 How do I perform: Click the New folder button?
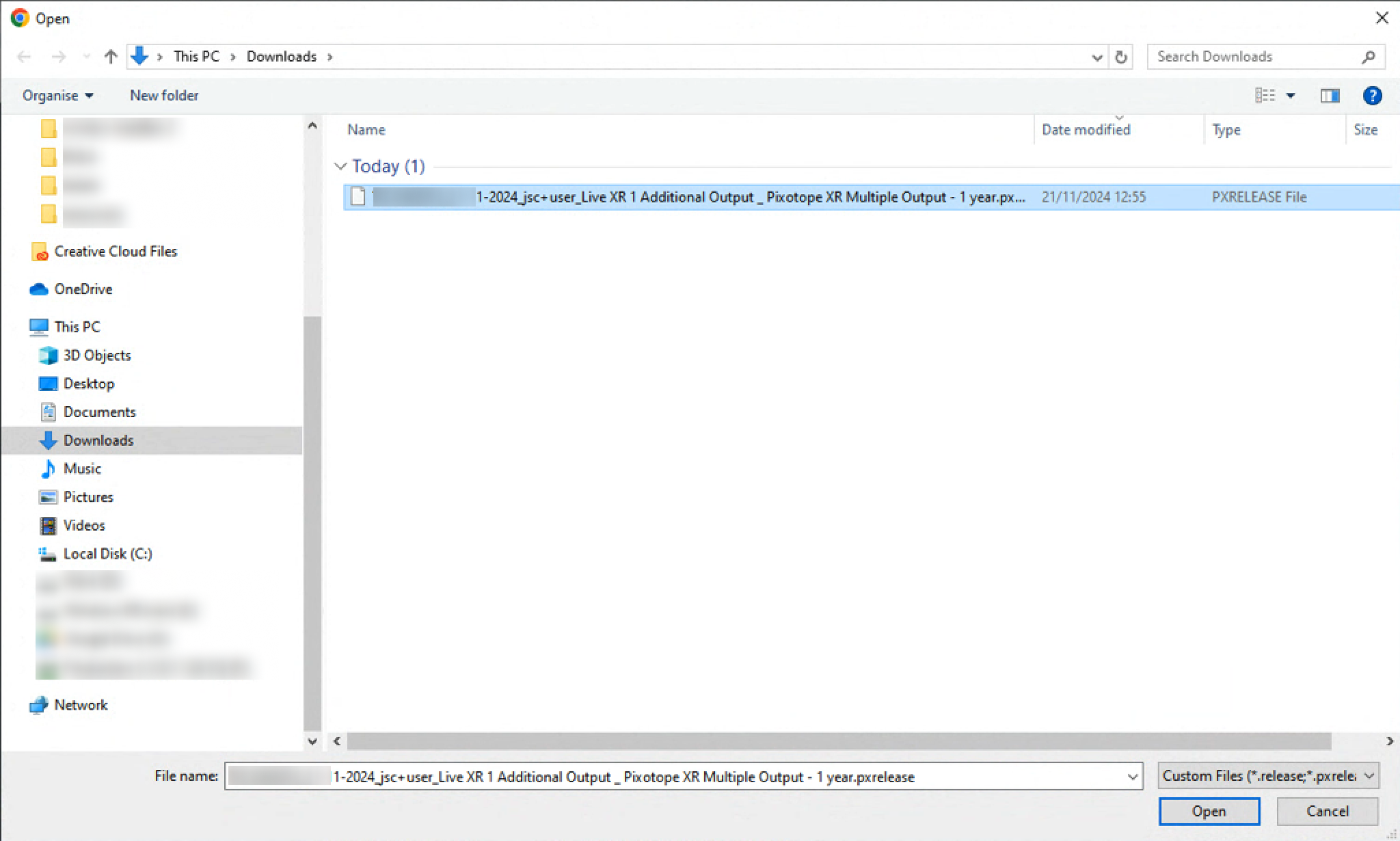pos(164,96)
